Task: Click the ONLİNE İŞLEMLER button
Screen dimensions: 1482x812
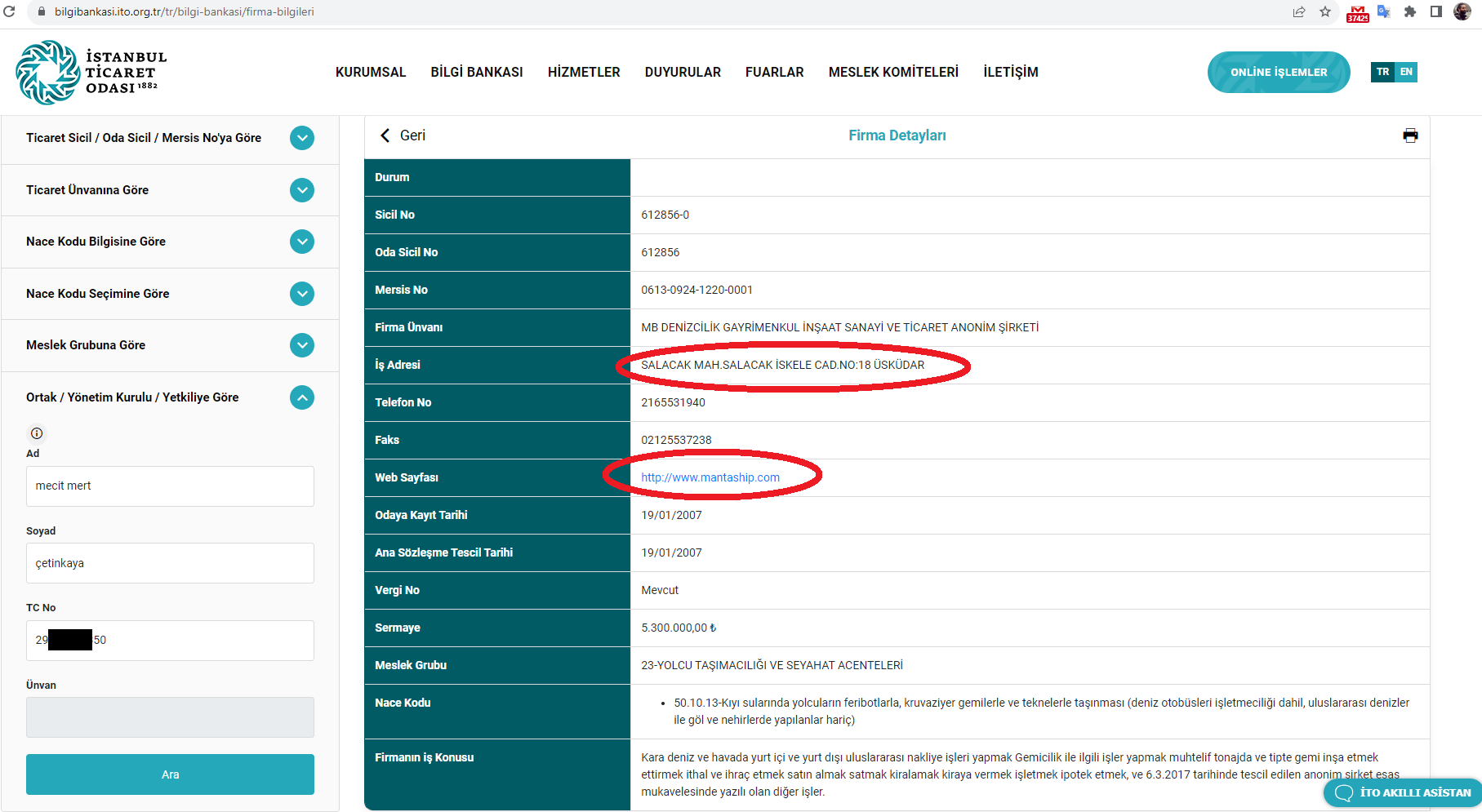Action: coord(1279,72)
